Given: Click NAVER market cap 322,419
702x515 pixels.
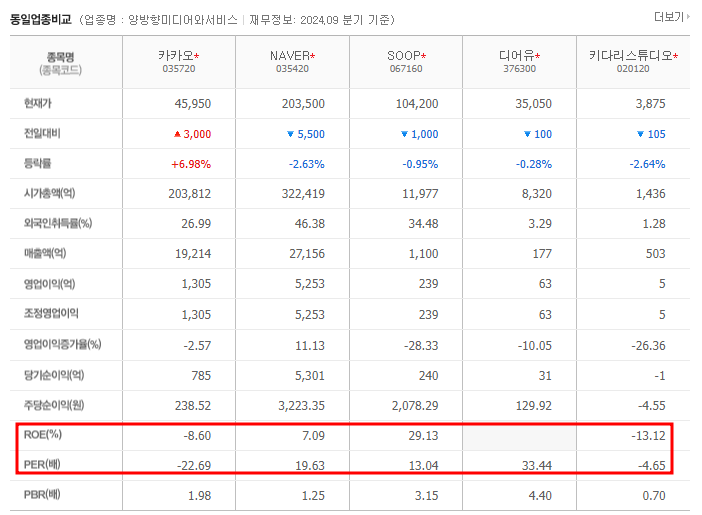Looking at the screenshot, I should tap(303, 194).
